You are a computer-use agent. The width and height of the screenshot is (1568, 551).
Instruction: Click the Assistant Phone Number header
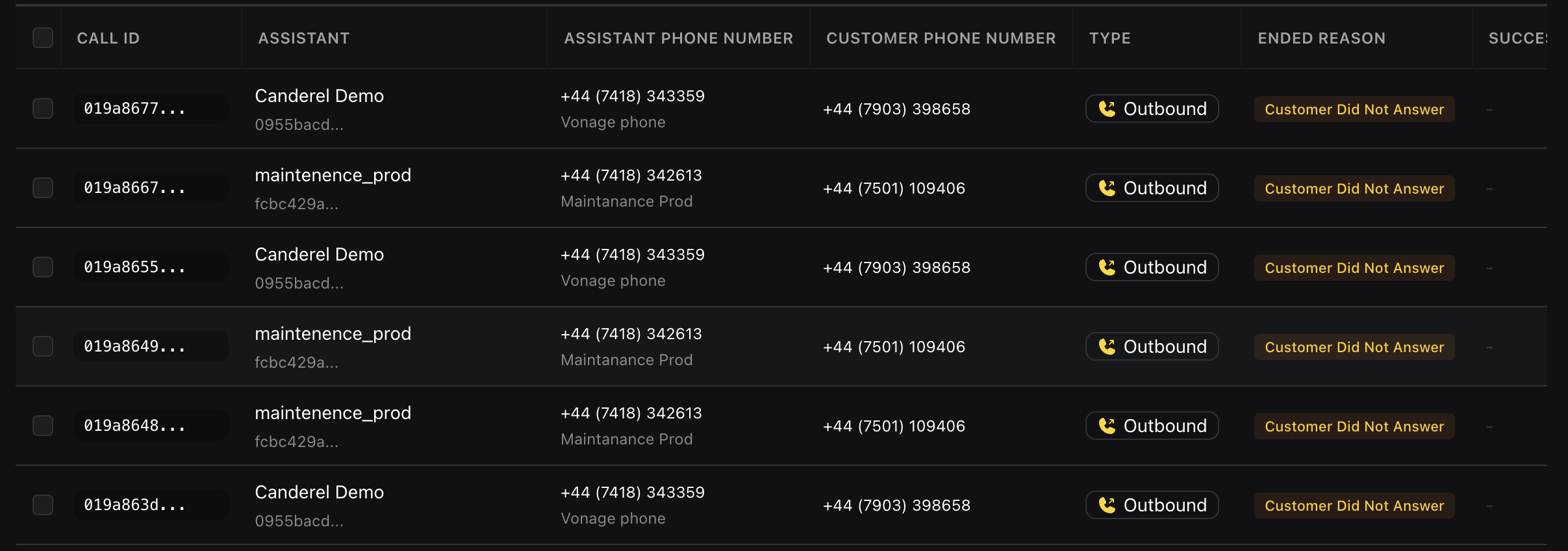pos(678,38)
